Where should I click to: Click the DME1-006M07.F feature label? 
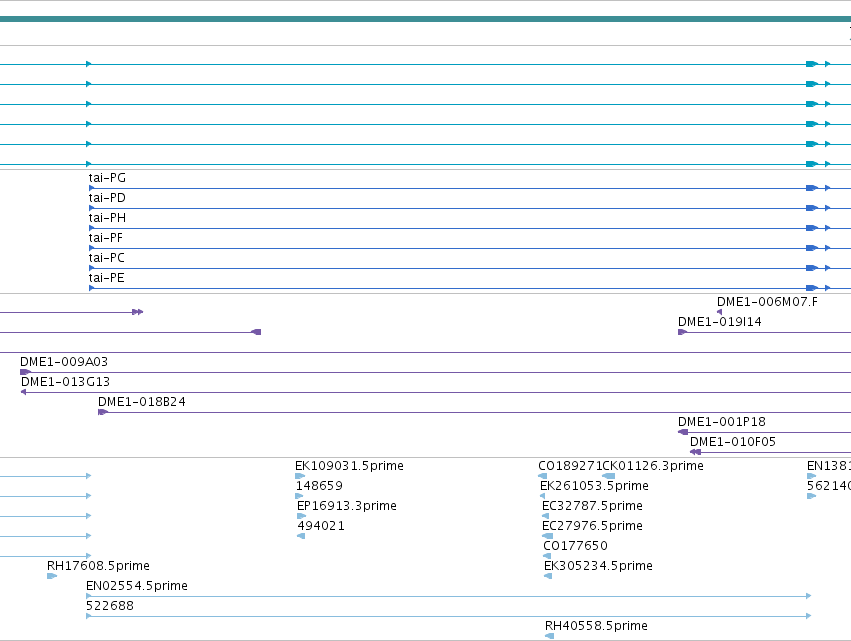click(x=767, y=302)
